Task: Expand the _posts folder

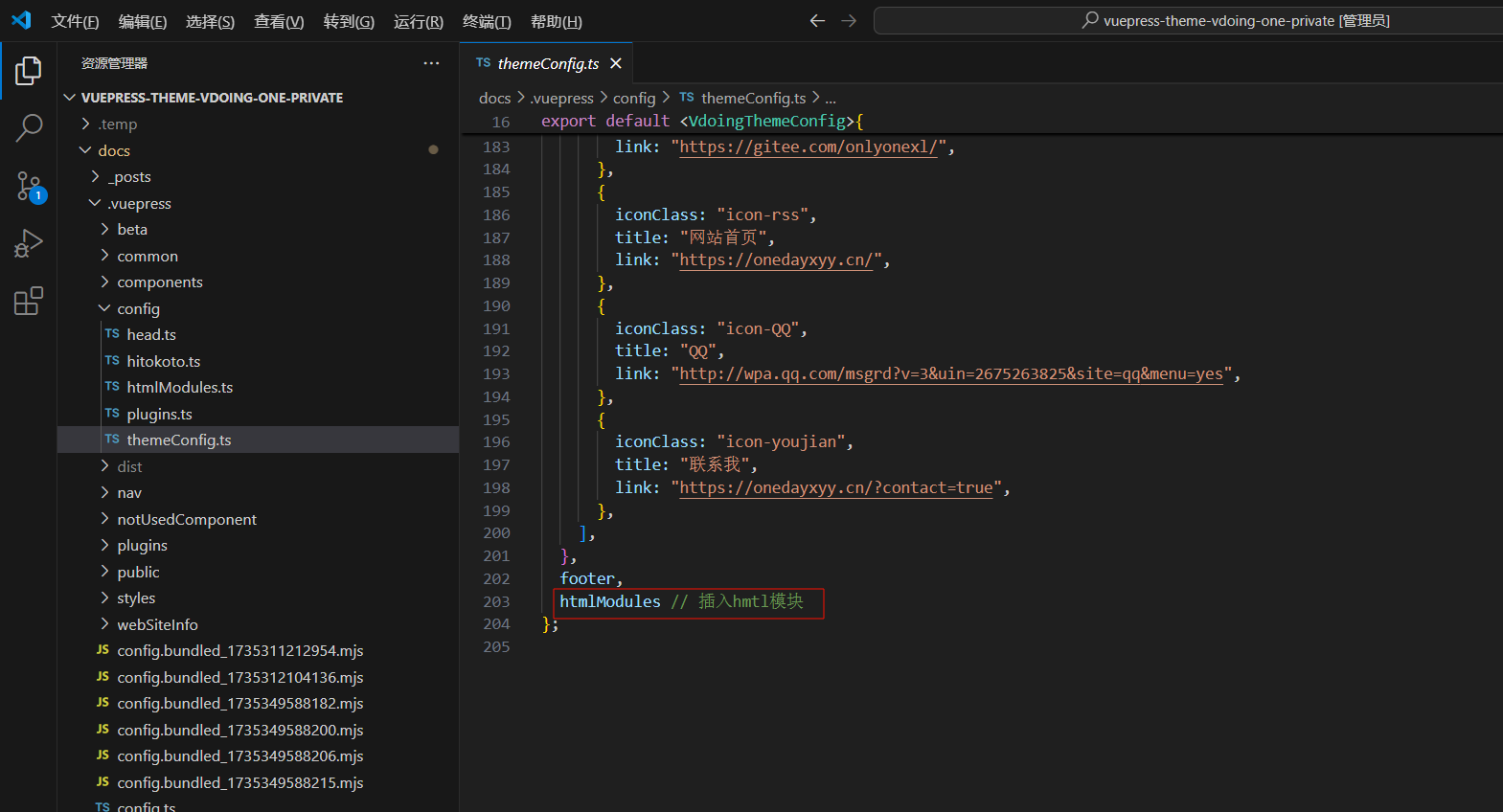Action: point(95,176)
